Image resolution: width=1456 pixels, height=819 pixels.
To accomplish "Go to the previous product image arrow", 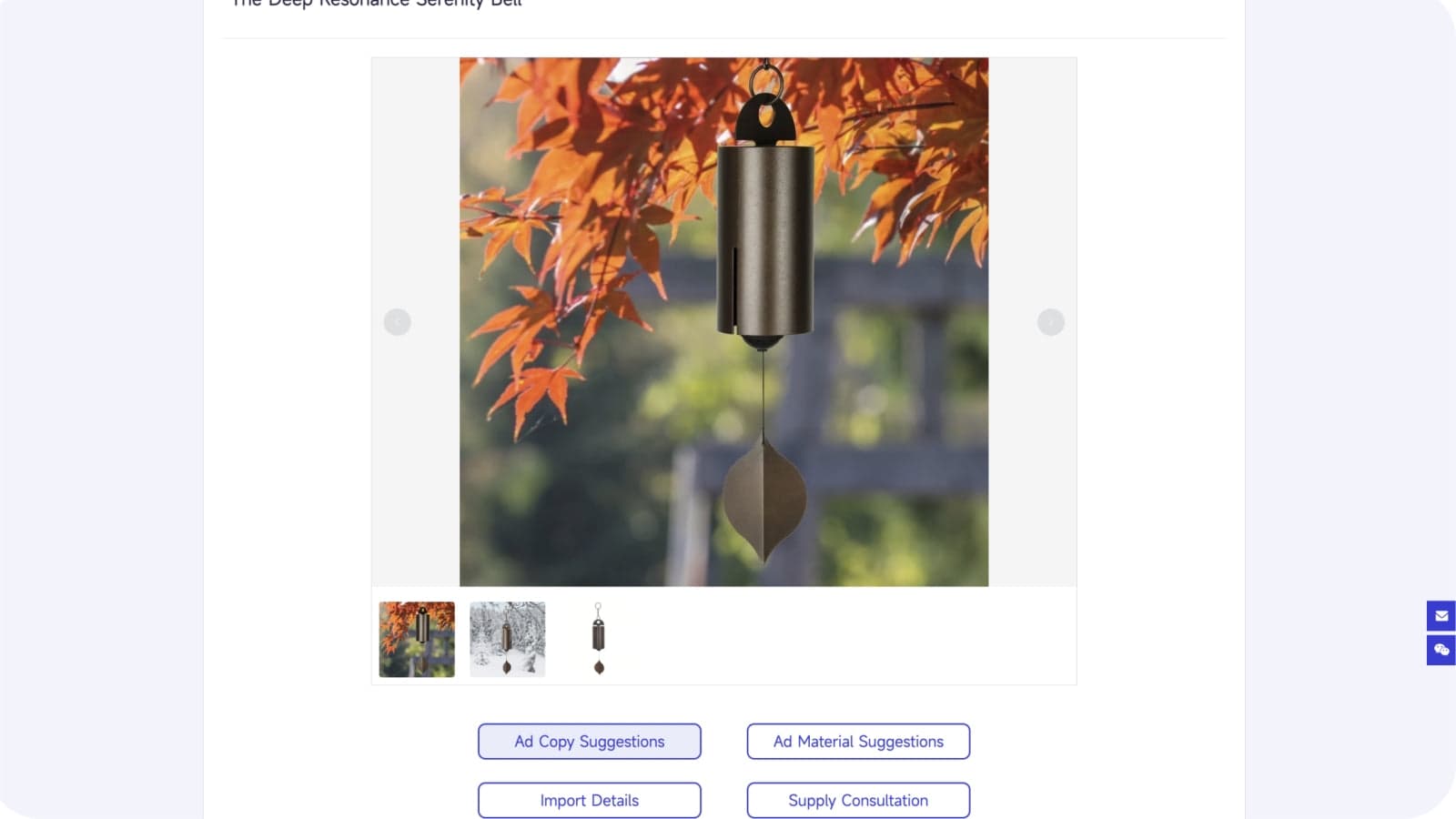I will [x=397, y=322].
